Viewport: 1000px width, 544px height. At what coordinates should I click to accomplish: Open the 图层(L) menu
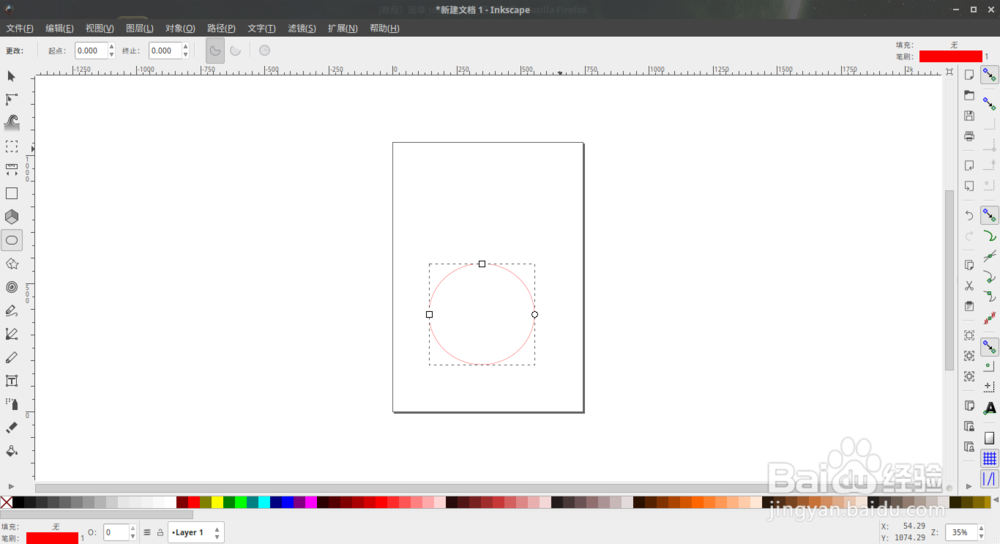[x=140, y=29]
